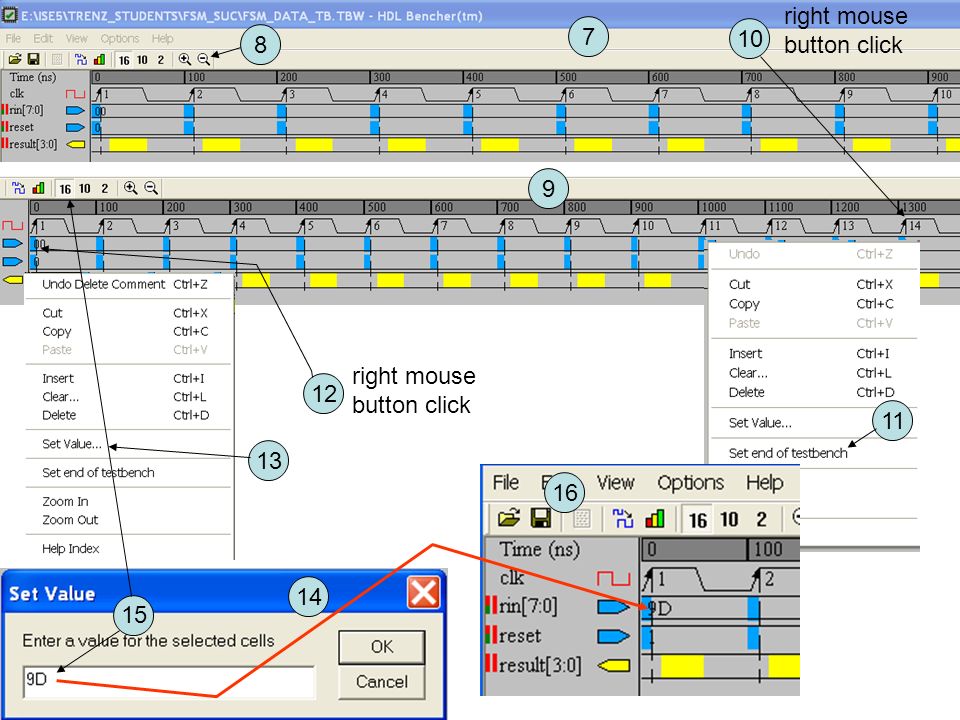
Task: Select radix 16 in top window toolbar
Action: click(124, 60)
